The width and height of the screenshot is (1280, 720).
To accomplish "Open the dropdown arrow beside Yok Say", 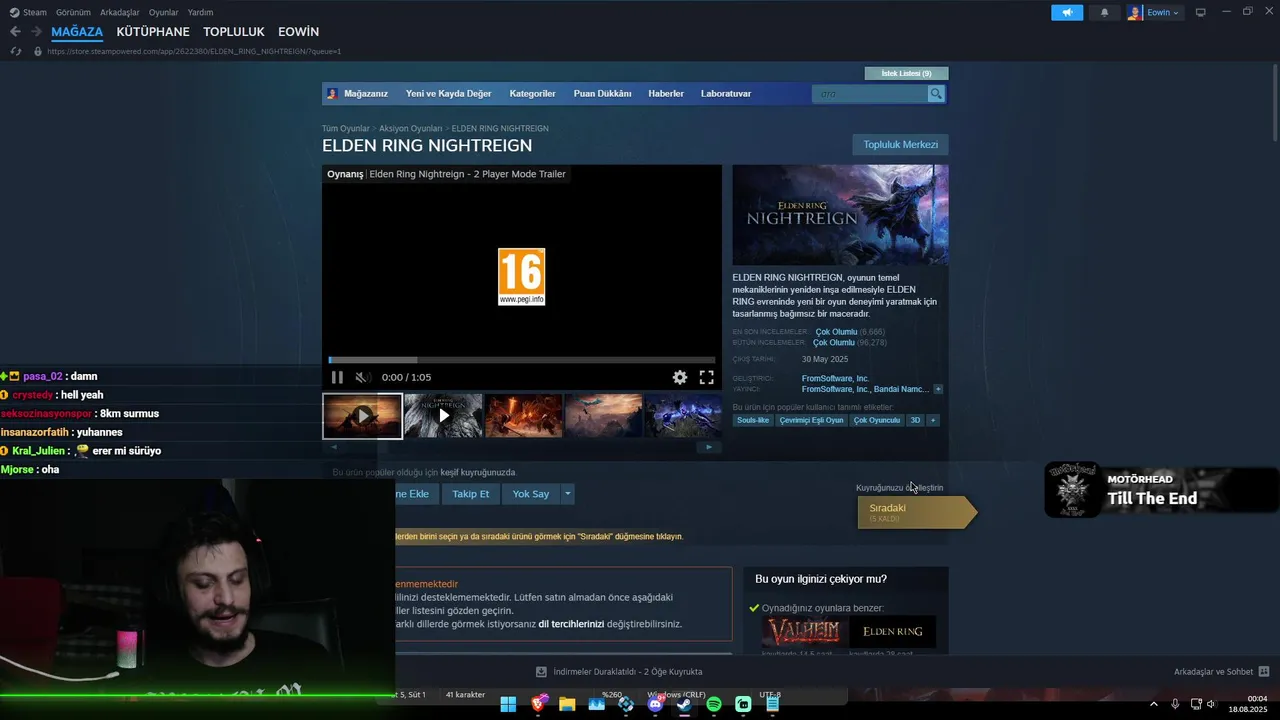I will 567,494.
